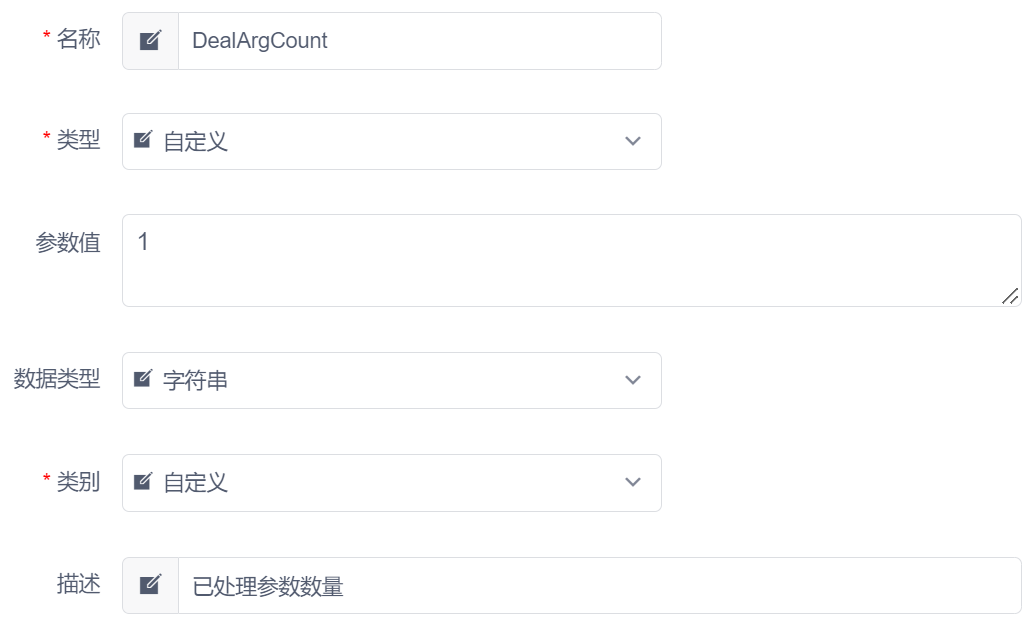
Task: Click the pencil icon in 数据类型 selector
Action: pos(142,379)
